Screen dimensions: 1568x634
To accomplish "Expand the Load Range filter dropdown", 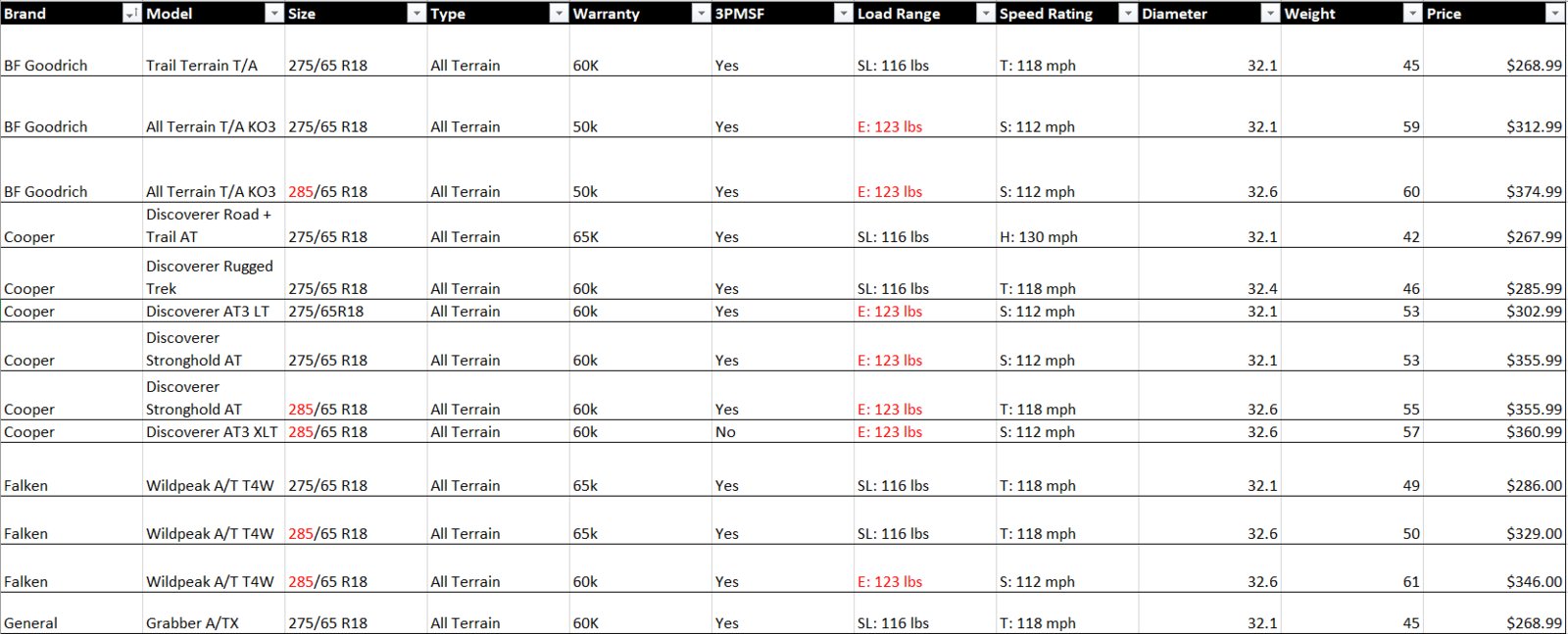I will tap(985, 14).
